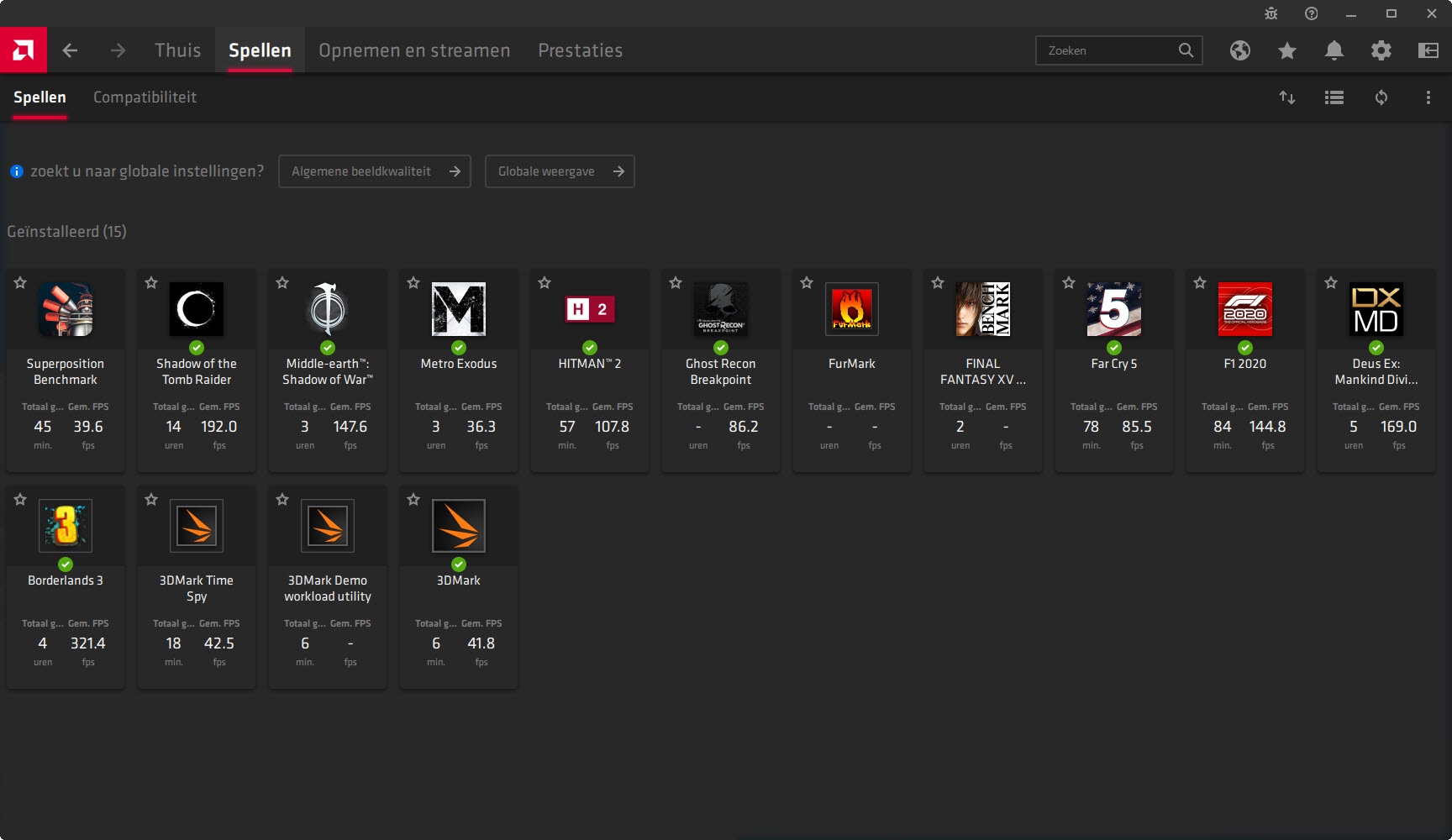Open favorites star in top bar
Screen dimensions: 1452x840
click(x=1287, y=50)
